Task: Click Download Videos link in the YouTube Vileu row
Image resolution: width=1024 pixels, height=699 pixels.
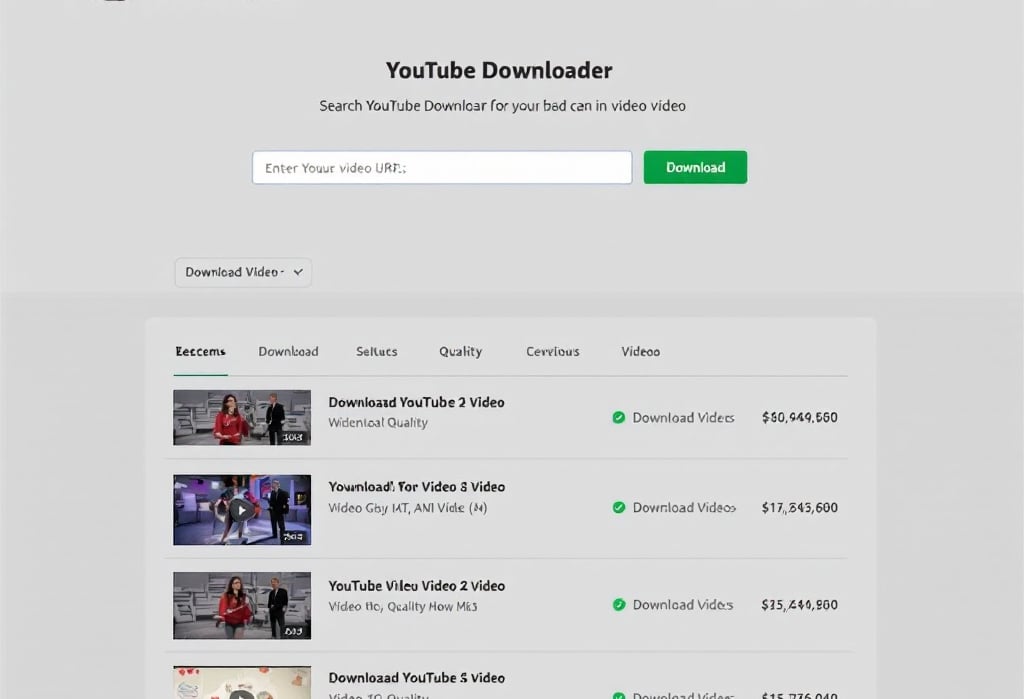Action: (x=682, y=605)
